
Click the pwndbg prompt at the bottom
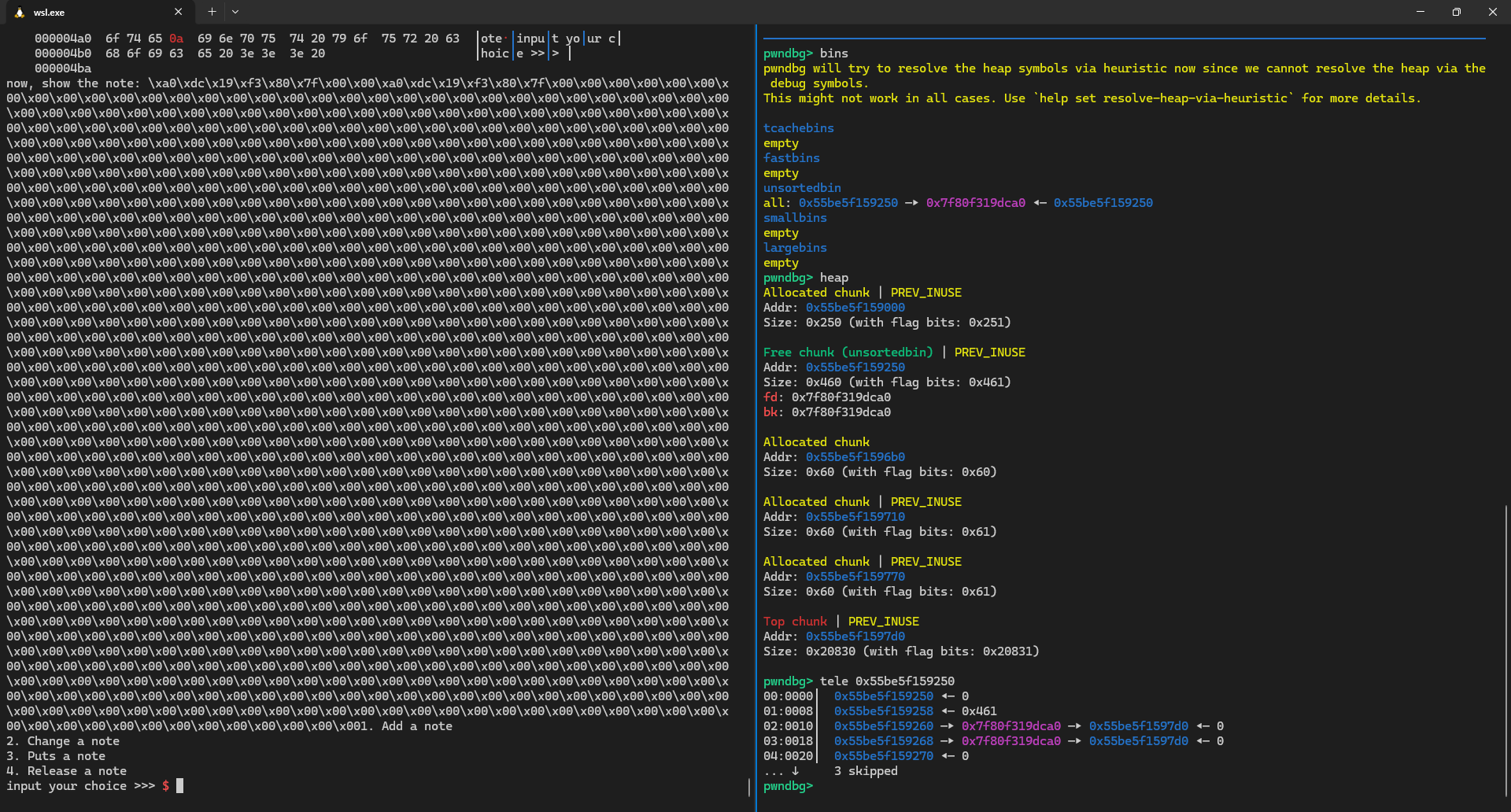tap(788, 786)
